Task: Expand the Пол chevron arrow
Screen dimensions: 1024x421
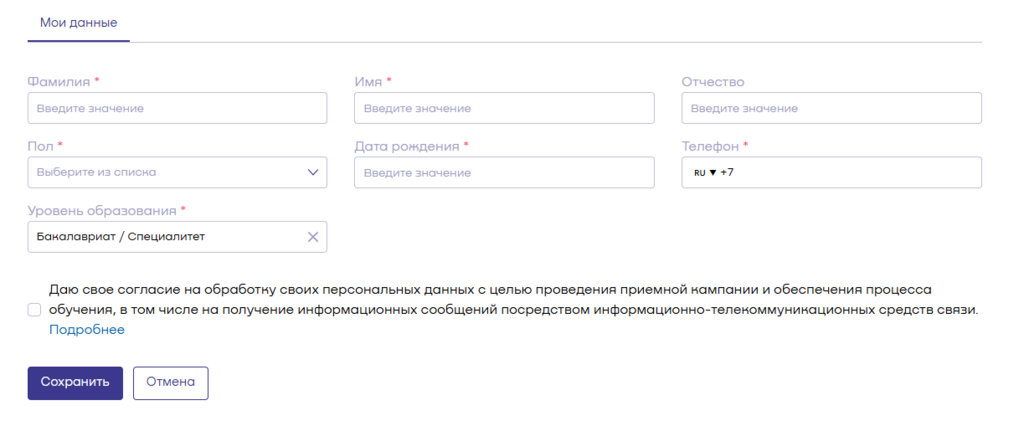Action: (313, 172)
